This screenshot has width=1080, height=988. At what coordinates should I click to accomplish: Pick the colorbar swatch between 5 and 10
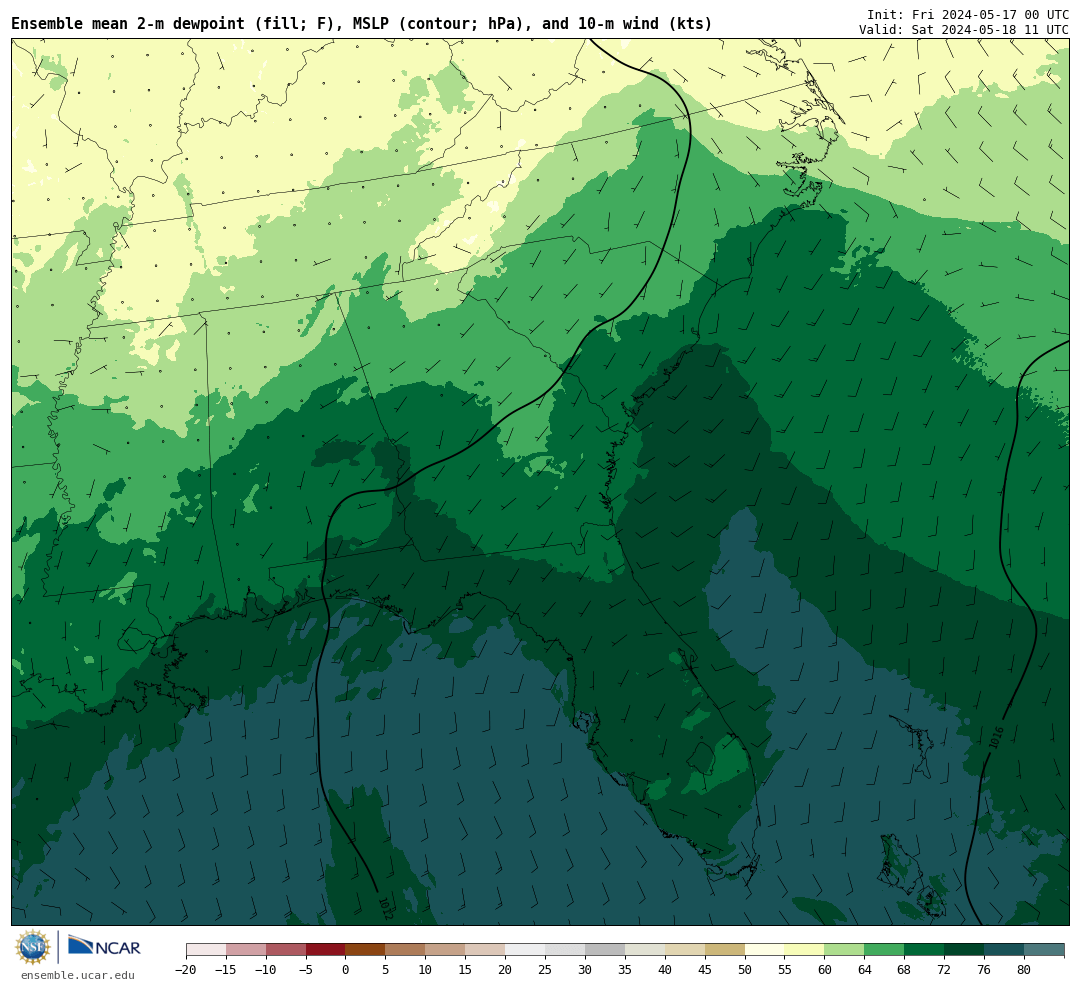405,950
